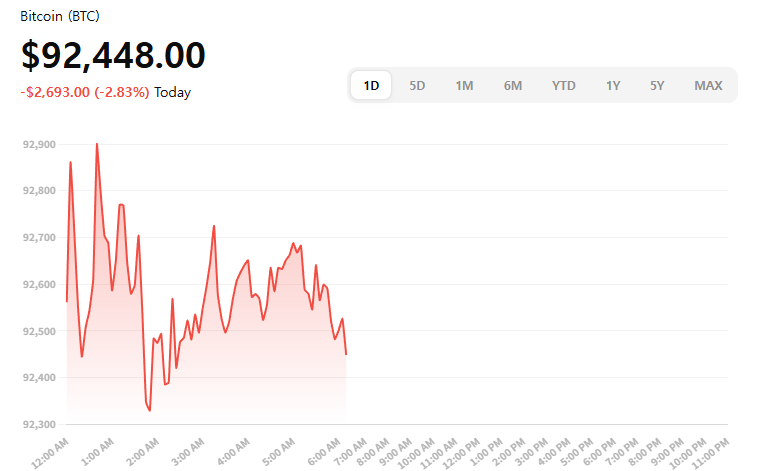
Task: Click the last data point on the line
Action: click(346, 354)
